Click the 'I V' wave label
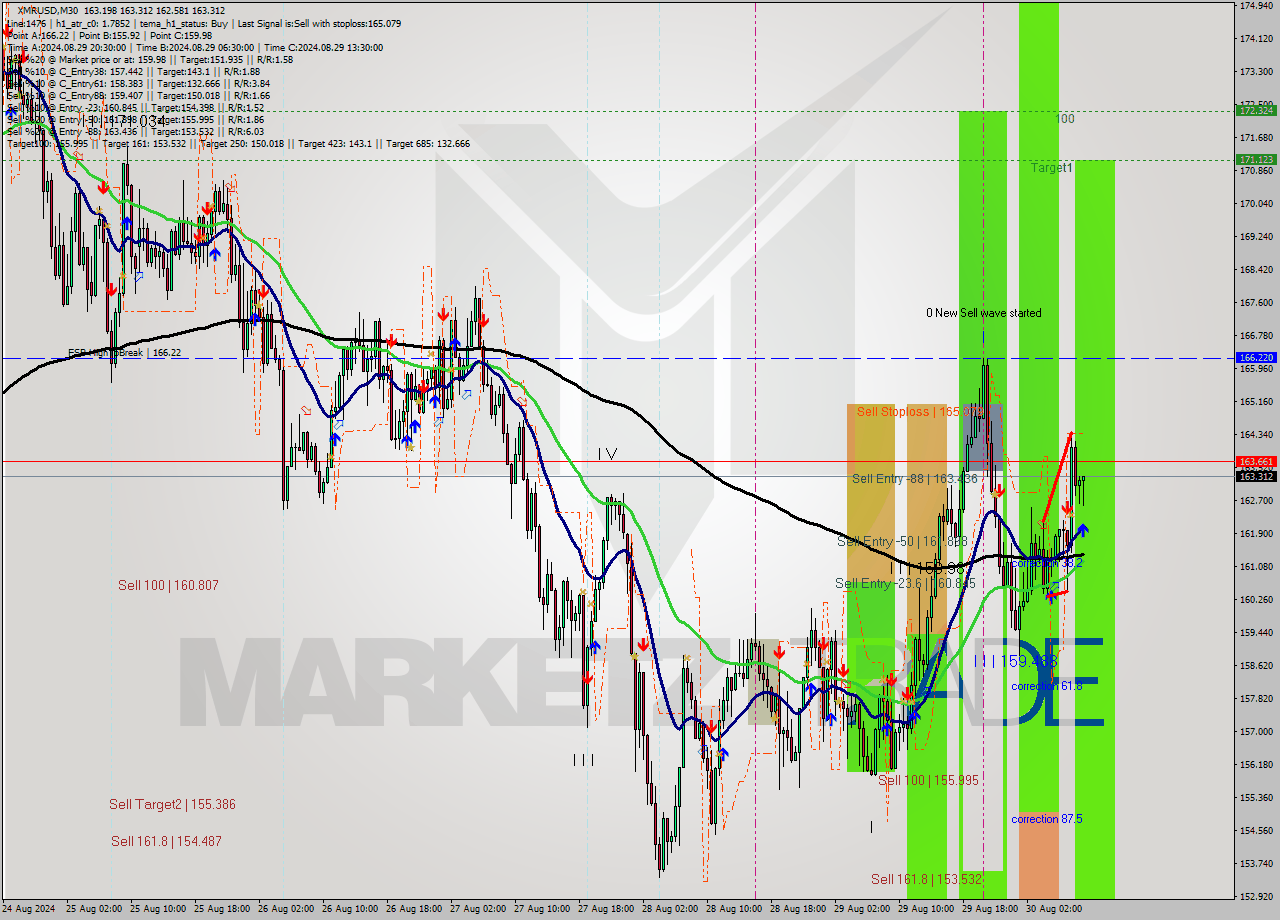 pos(607,454)
